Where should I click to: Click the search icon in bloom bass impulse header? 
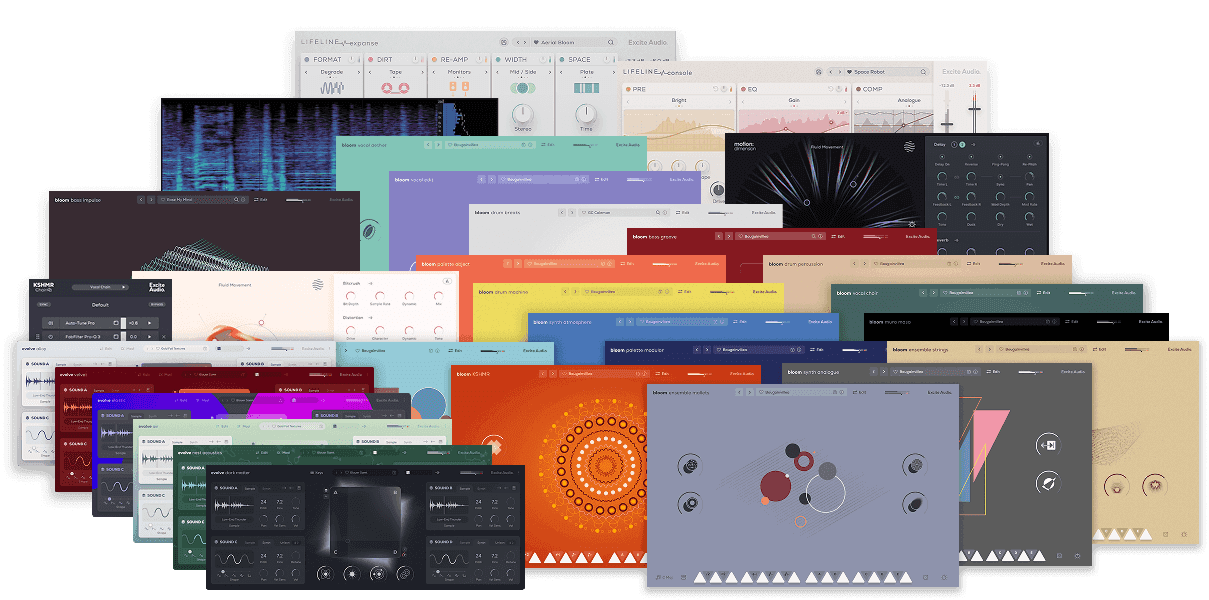coord(237,200)
